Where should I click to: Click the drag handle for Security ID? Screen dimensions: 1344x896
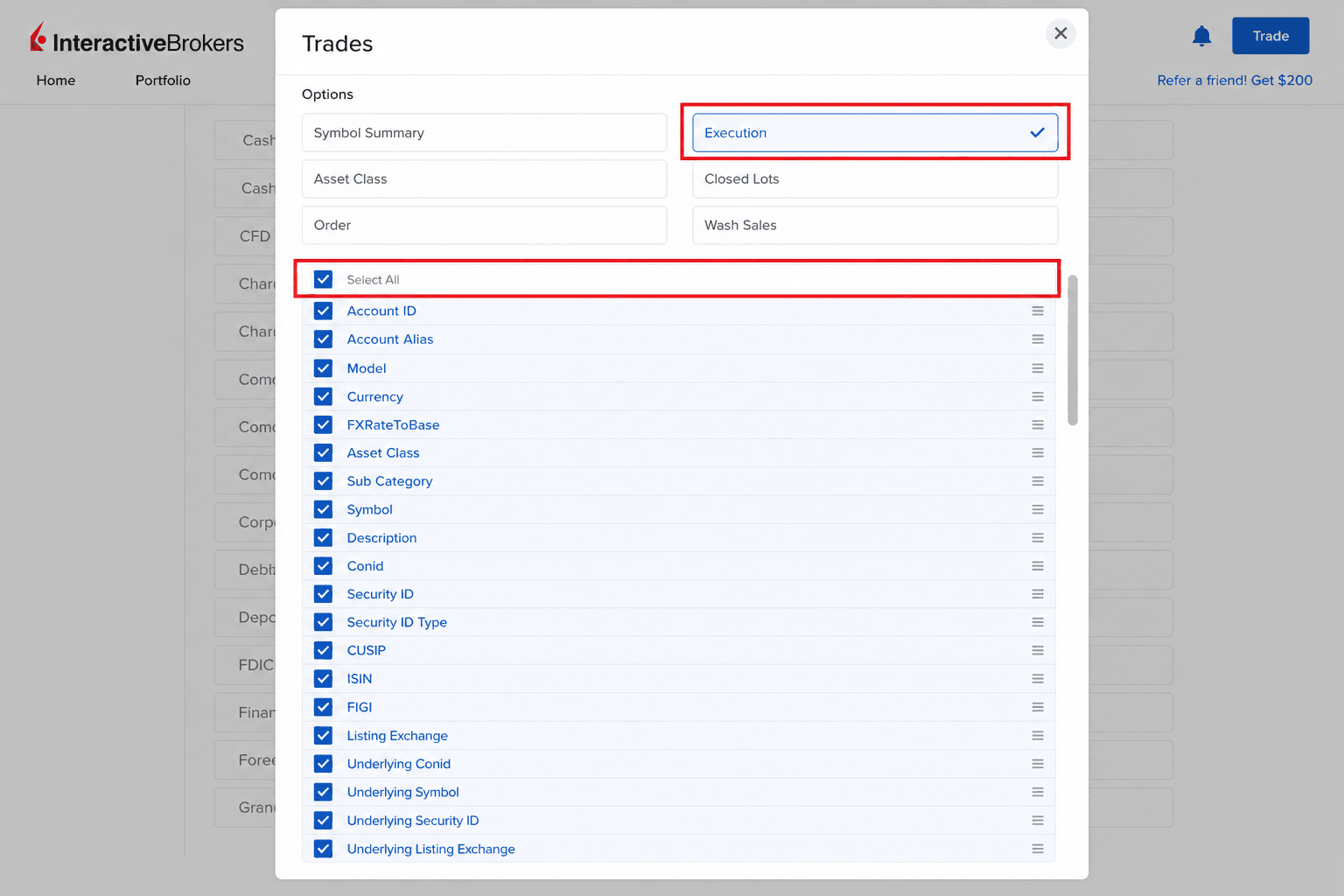(x=1038, y=594)
